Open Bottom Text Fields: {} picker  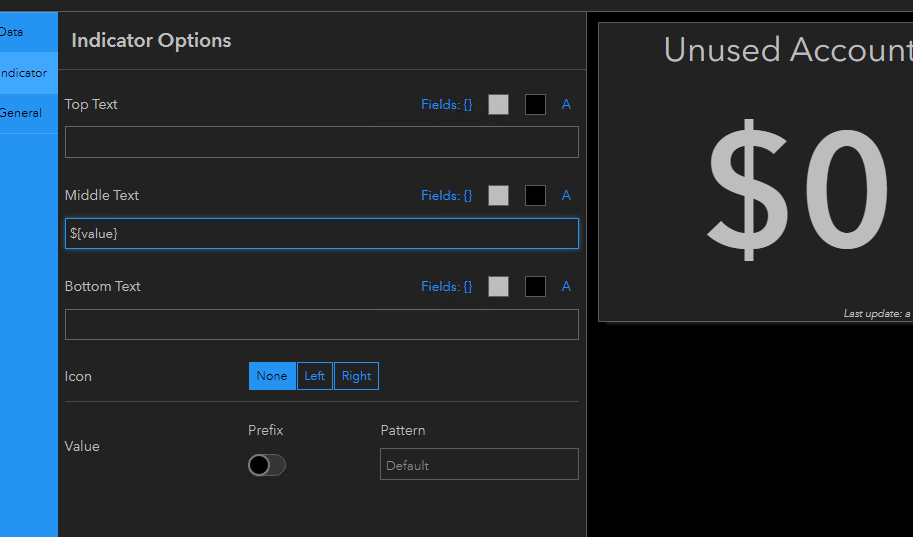click(446, 286)
